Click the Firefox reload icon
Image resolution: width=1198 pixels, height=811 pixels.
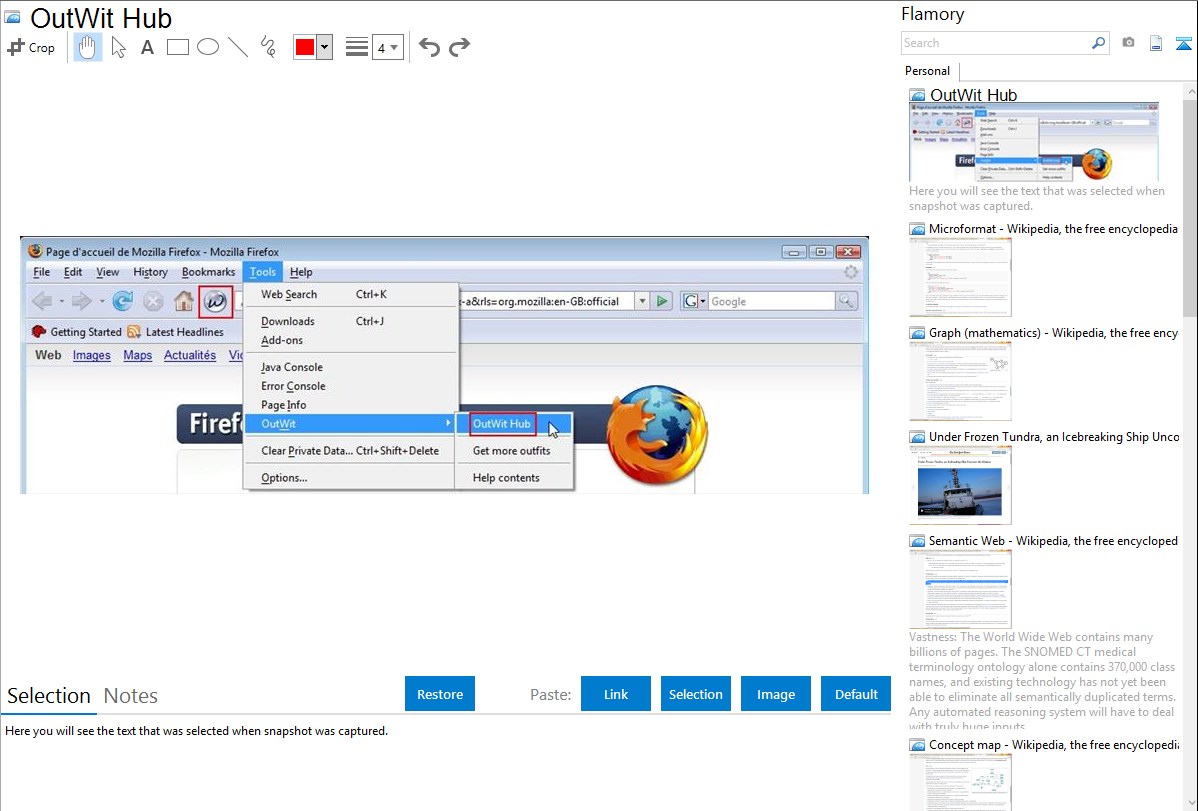pyautogui.click(x=122, y=301)
